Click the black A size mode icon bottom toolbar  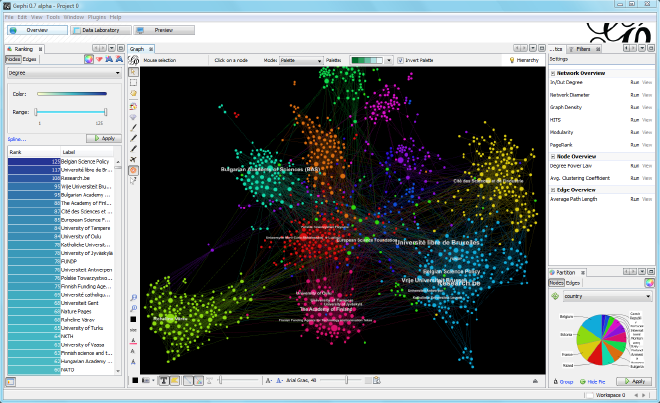tap(269, 381)
